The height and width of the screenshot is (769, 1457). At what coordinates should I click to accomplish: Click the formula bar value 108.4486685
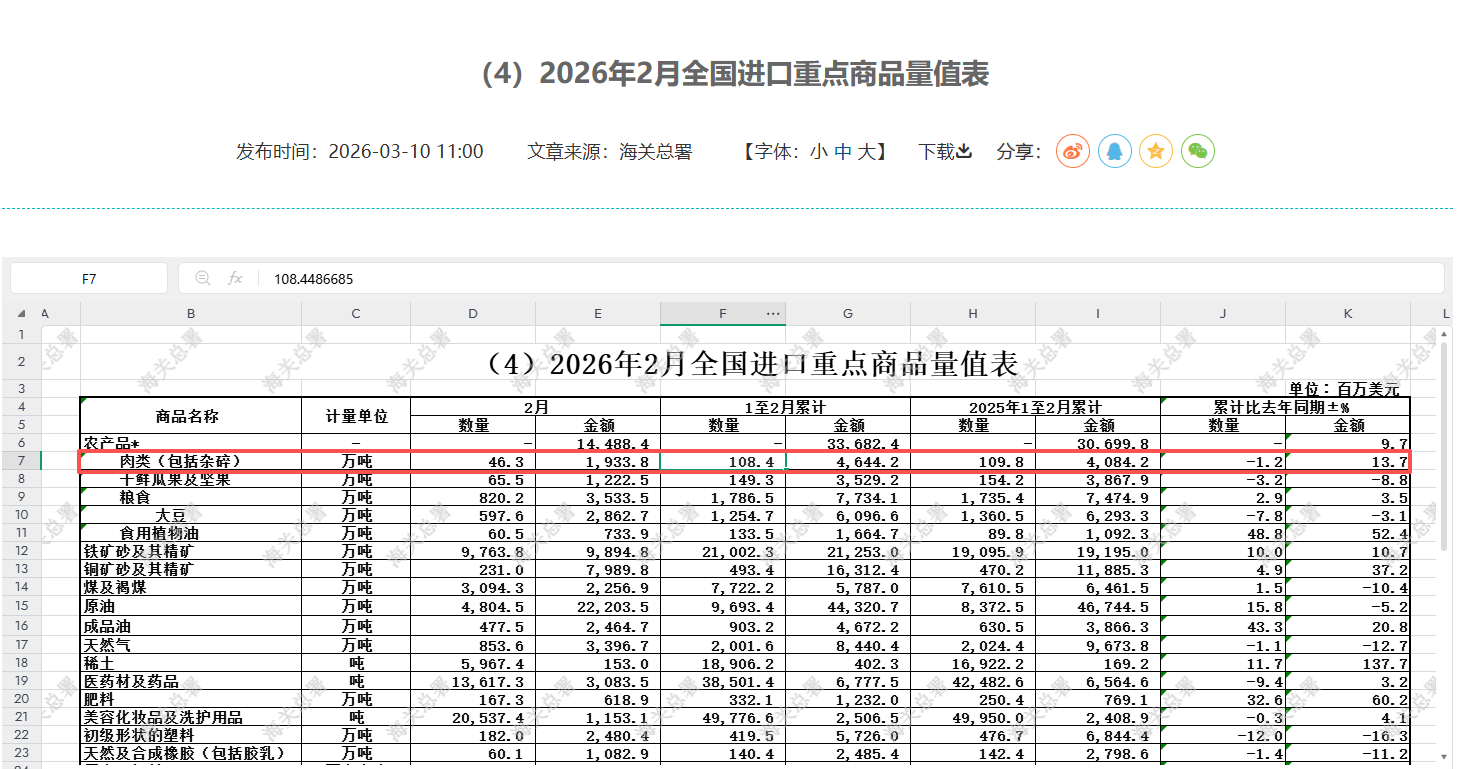pos(313,279)
